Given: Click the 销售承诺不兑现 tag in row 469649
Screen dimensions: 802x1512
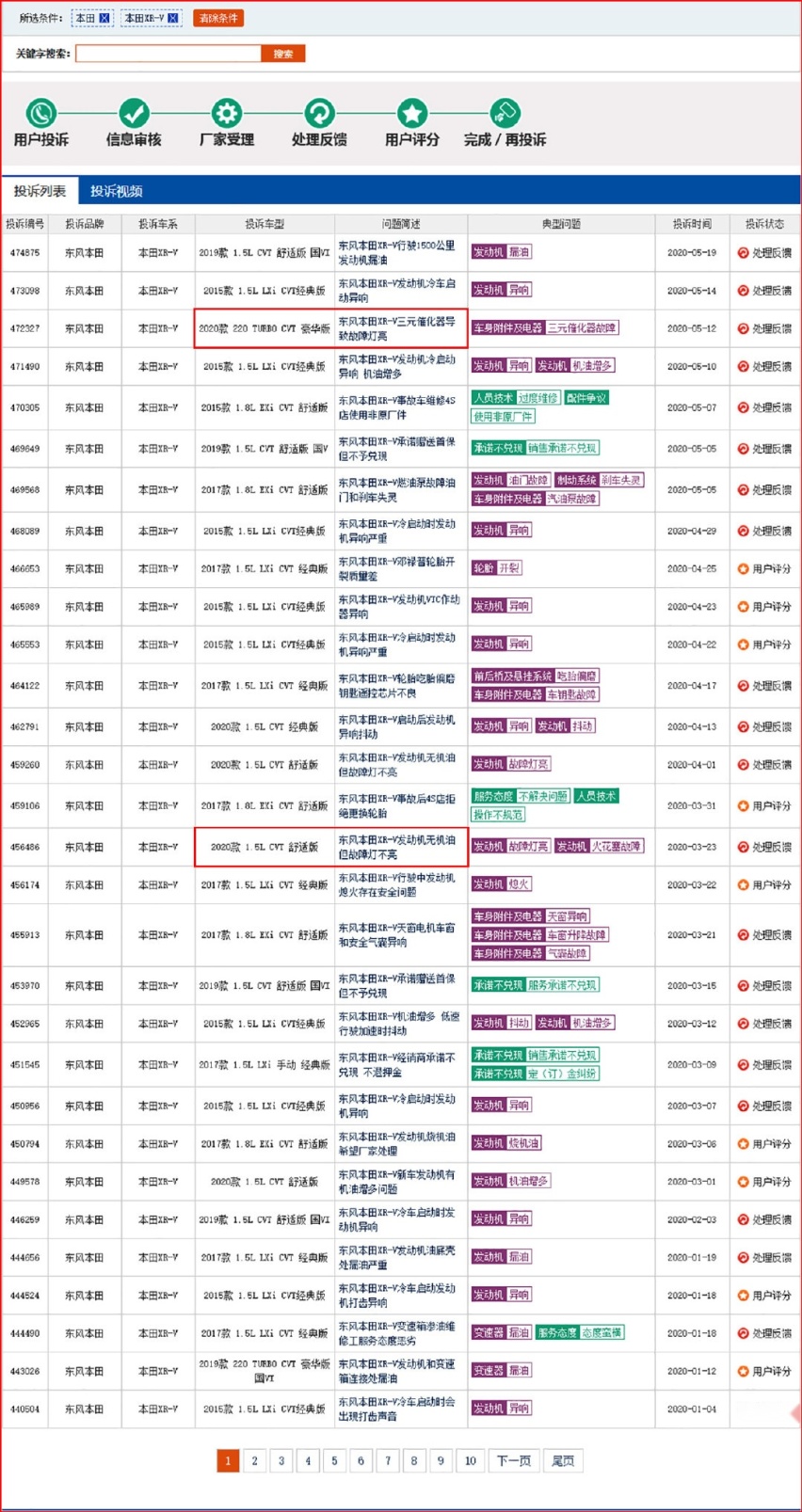Looking at the screenshot, I should (562, 449).
